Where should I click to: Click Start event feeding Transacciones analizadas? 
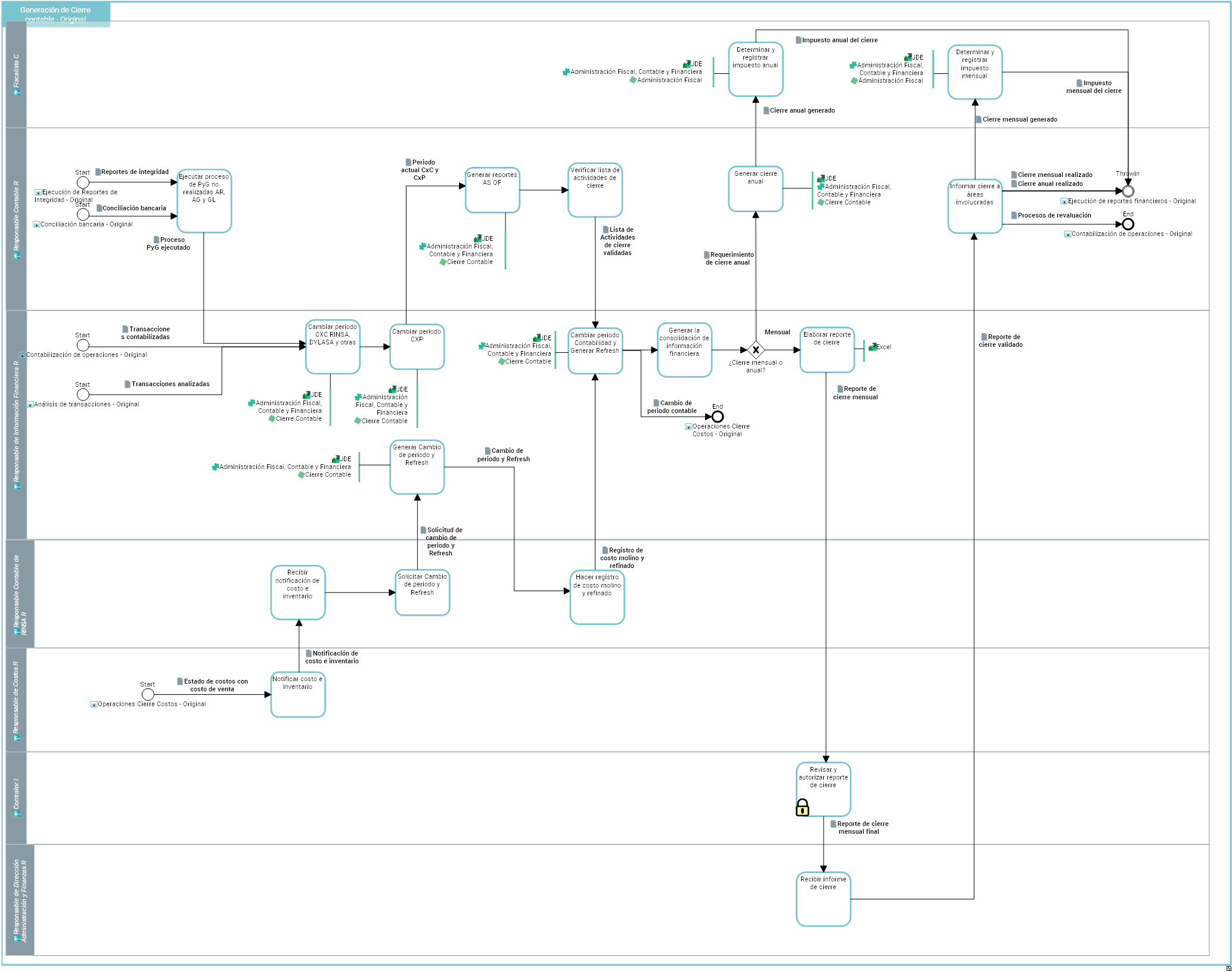[83, 395]
